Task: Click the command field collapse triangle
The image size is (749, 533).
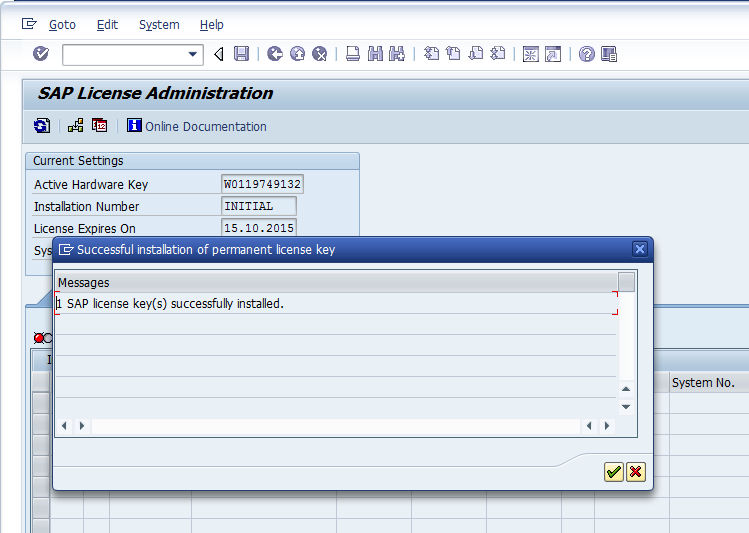Action: (219, 54)
